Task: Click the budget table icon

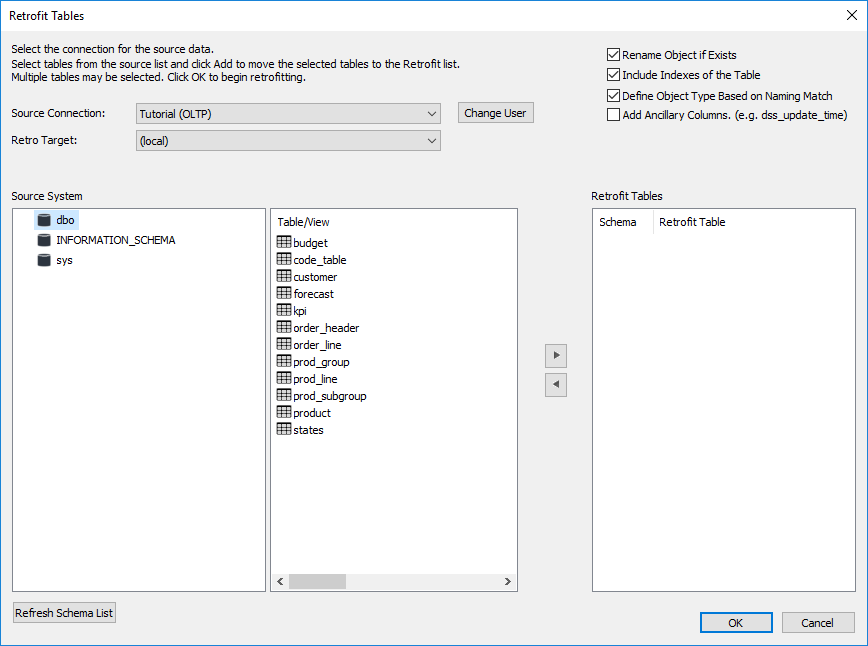Action: point(284,243)
